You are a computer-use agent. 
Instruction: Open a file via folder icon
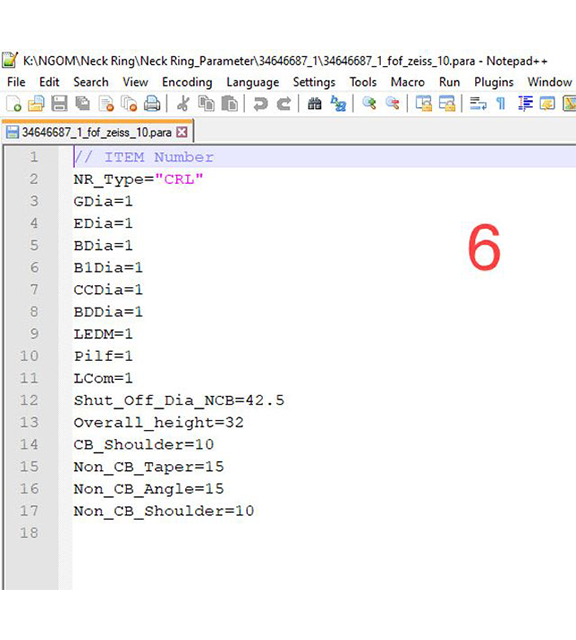pyautogui.click(x=36, y=104)
